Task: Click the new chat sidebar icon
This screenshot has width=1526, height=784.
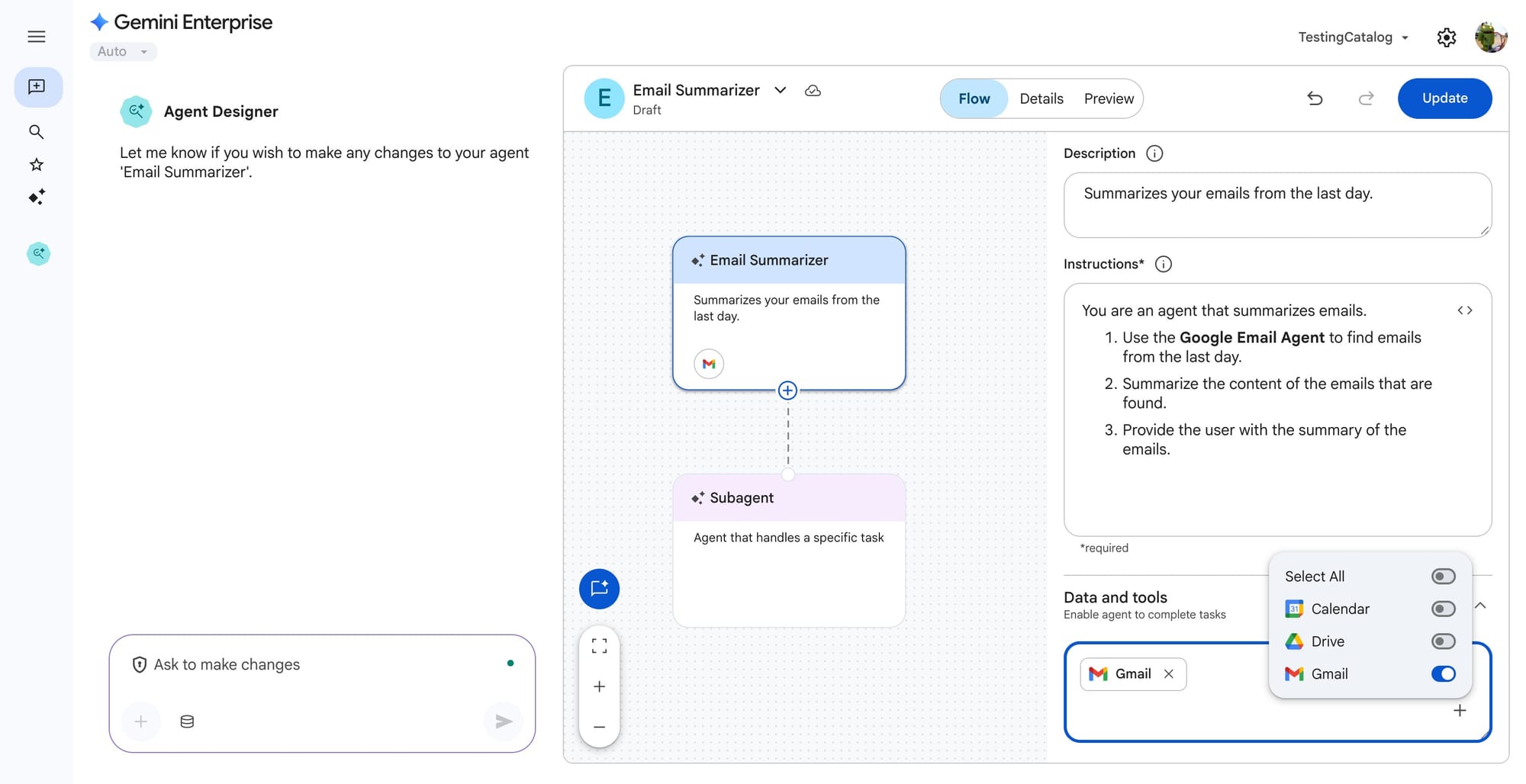Action: click(37, 87)
